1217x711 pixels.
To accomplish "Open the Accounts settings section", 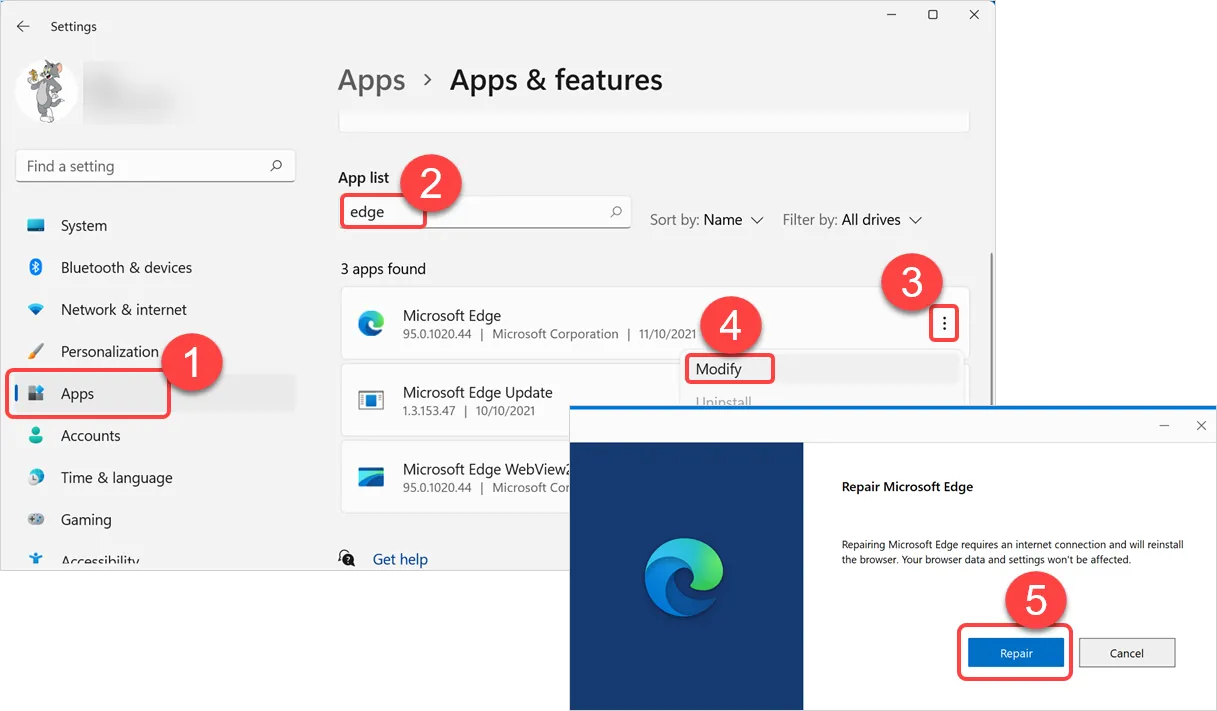I will 91,435.
